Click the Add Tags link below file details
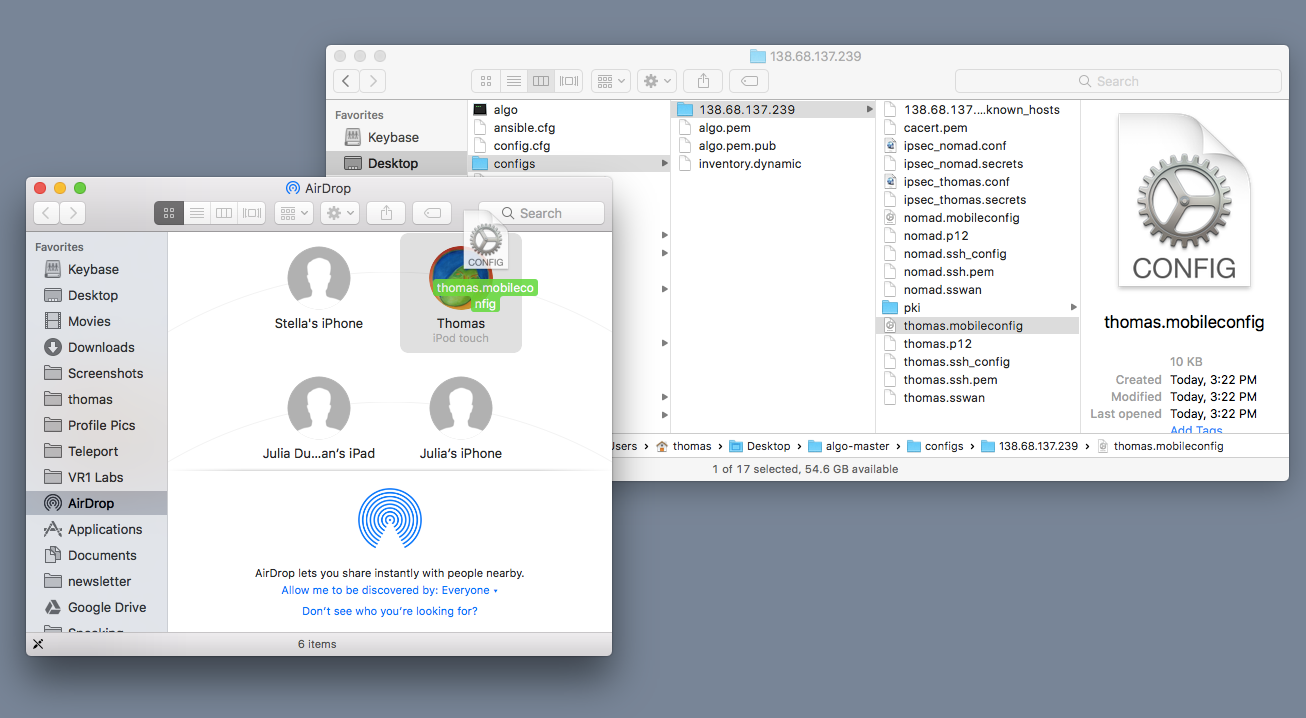 [x=1196, y=430]
